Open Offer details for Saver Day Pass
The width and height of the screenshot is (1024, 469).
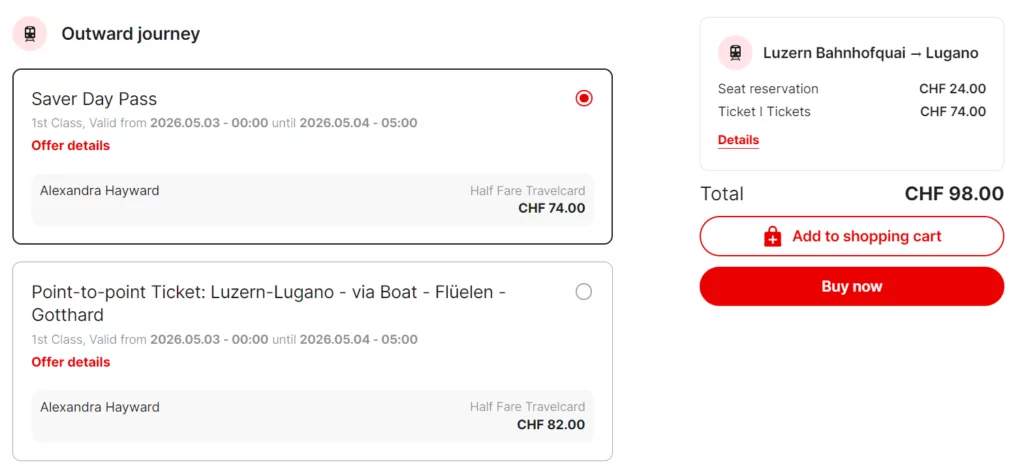[70, 146]
